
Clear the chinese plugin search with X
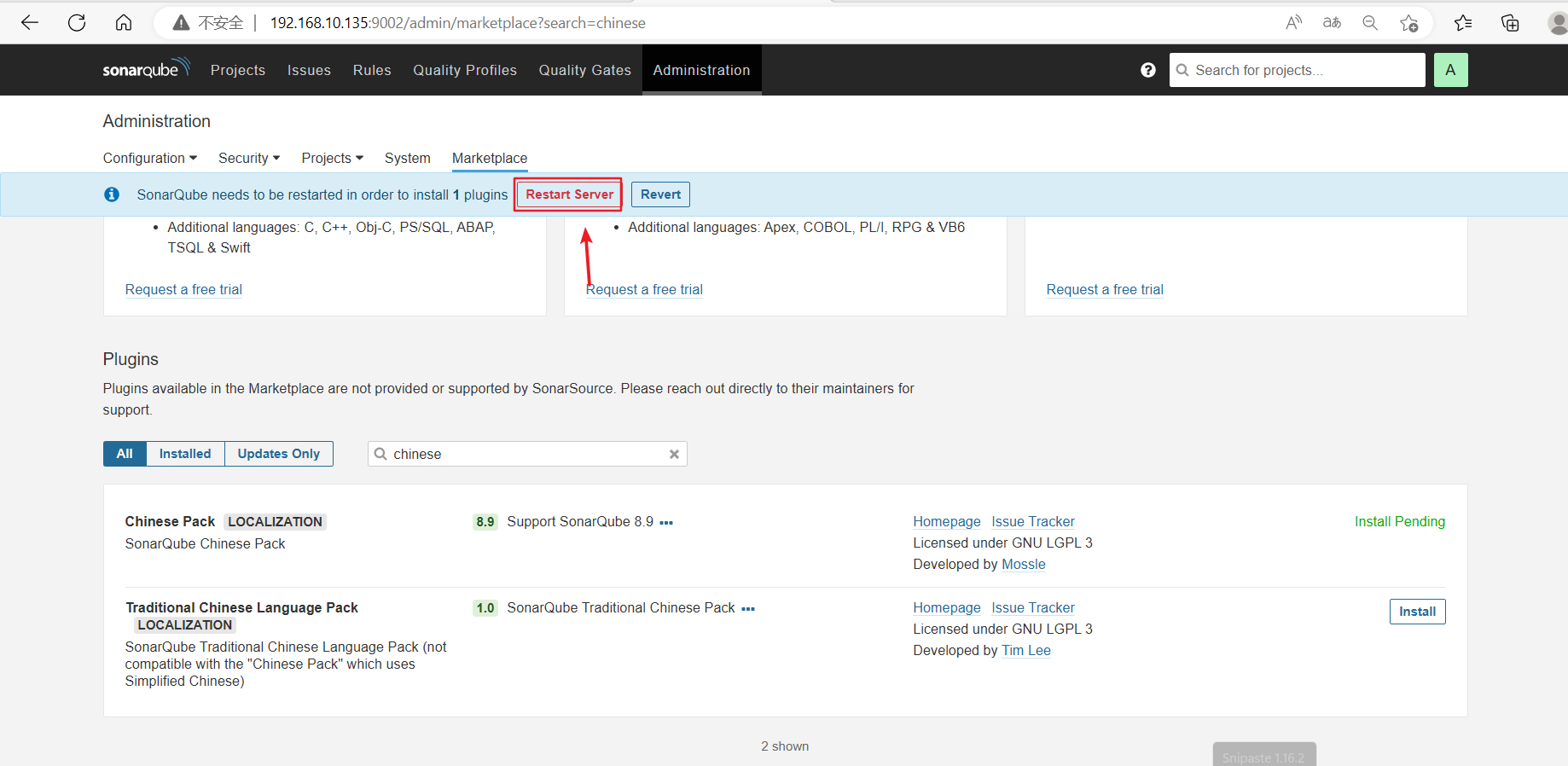pyautogui.click(x=674, y=454)
